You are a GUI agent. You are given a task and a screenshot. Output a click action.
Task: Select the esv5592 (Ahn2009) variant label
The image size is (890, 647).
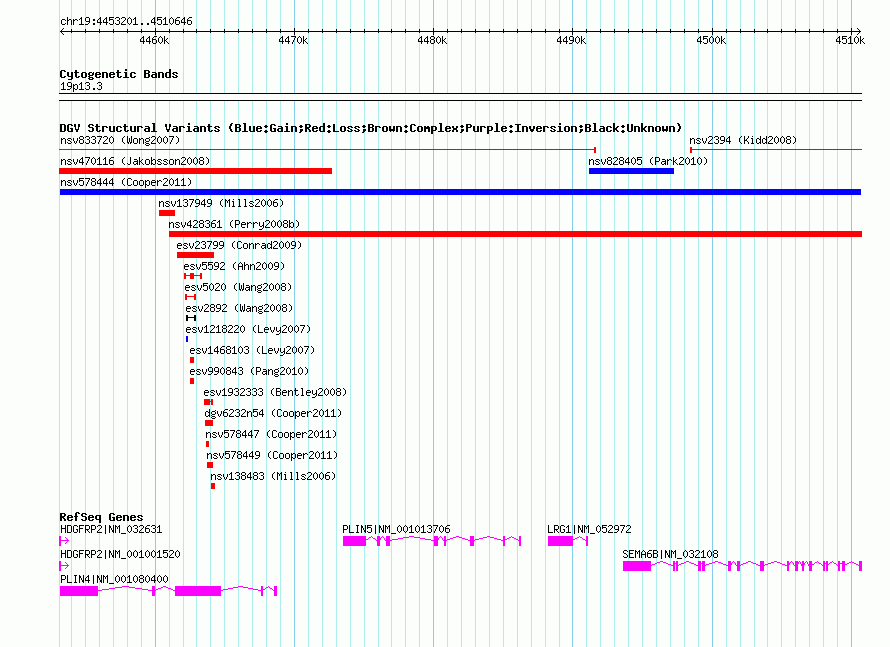pos(234,266)
